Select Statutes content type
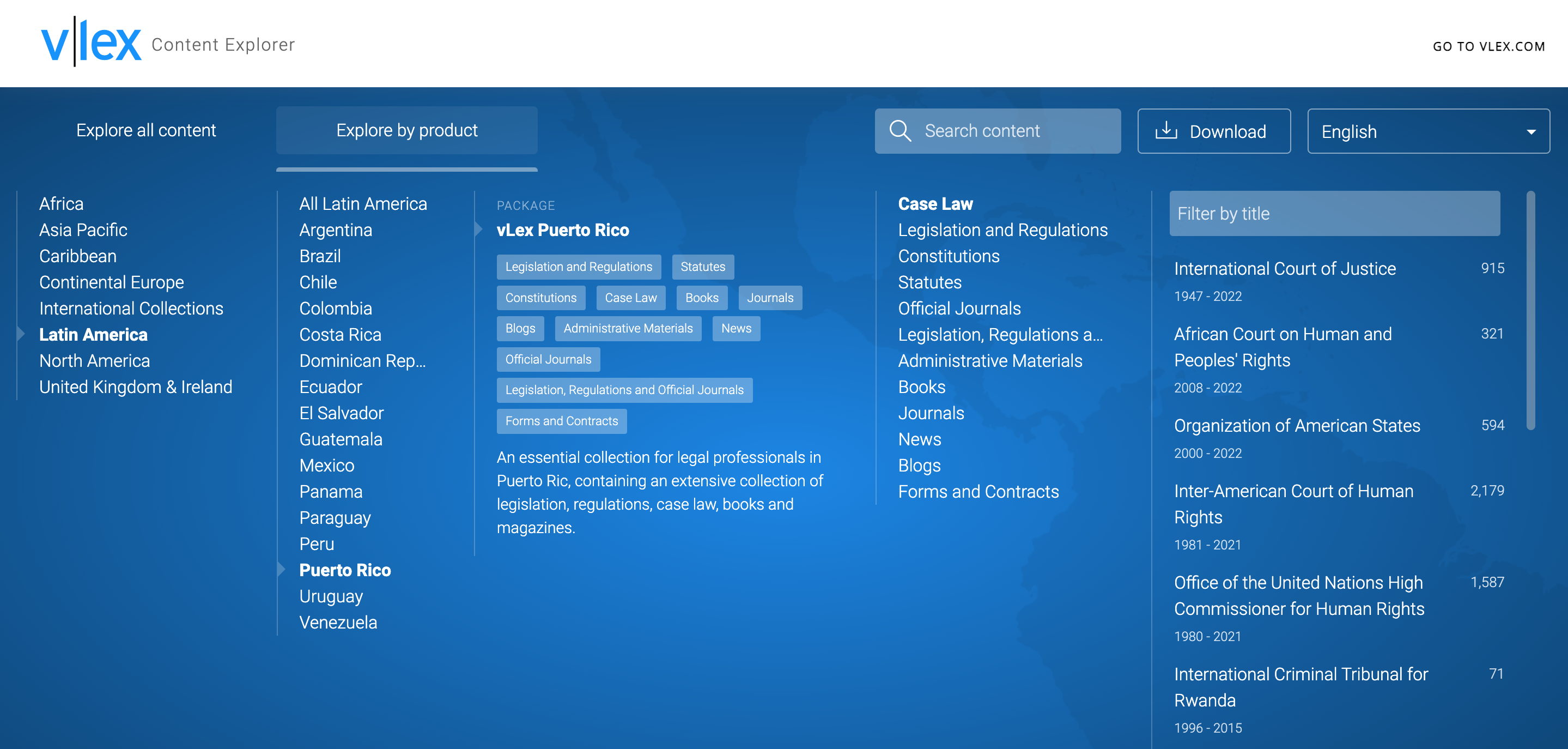The image size is (1568, 749). 930,282
